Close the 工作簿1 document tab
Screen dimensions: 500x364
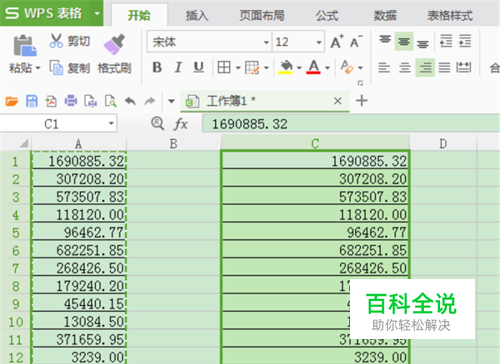(338, 101)
